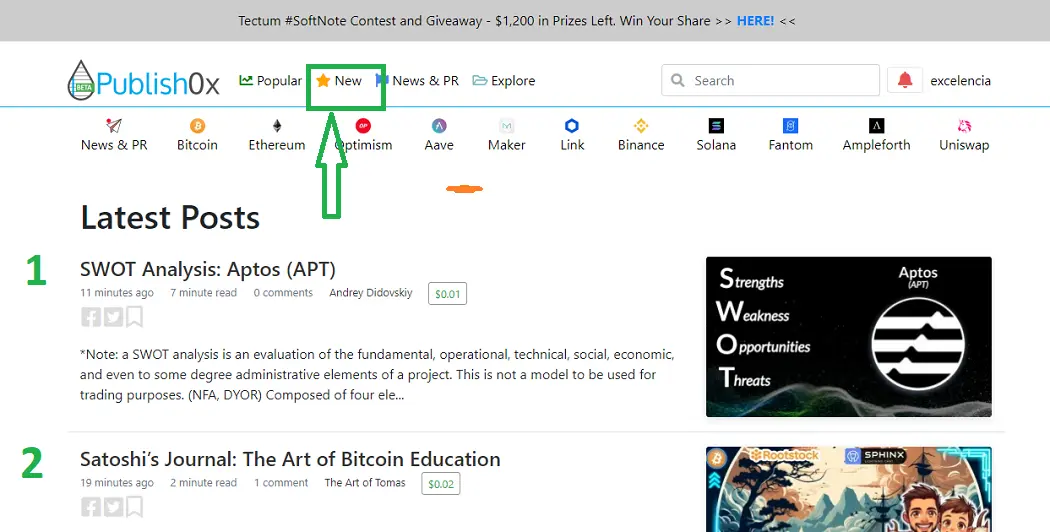Open Satoshi's Journal post title
This screenshot has height=532, width=1050.
point(290,459)
